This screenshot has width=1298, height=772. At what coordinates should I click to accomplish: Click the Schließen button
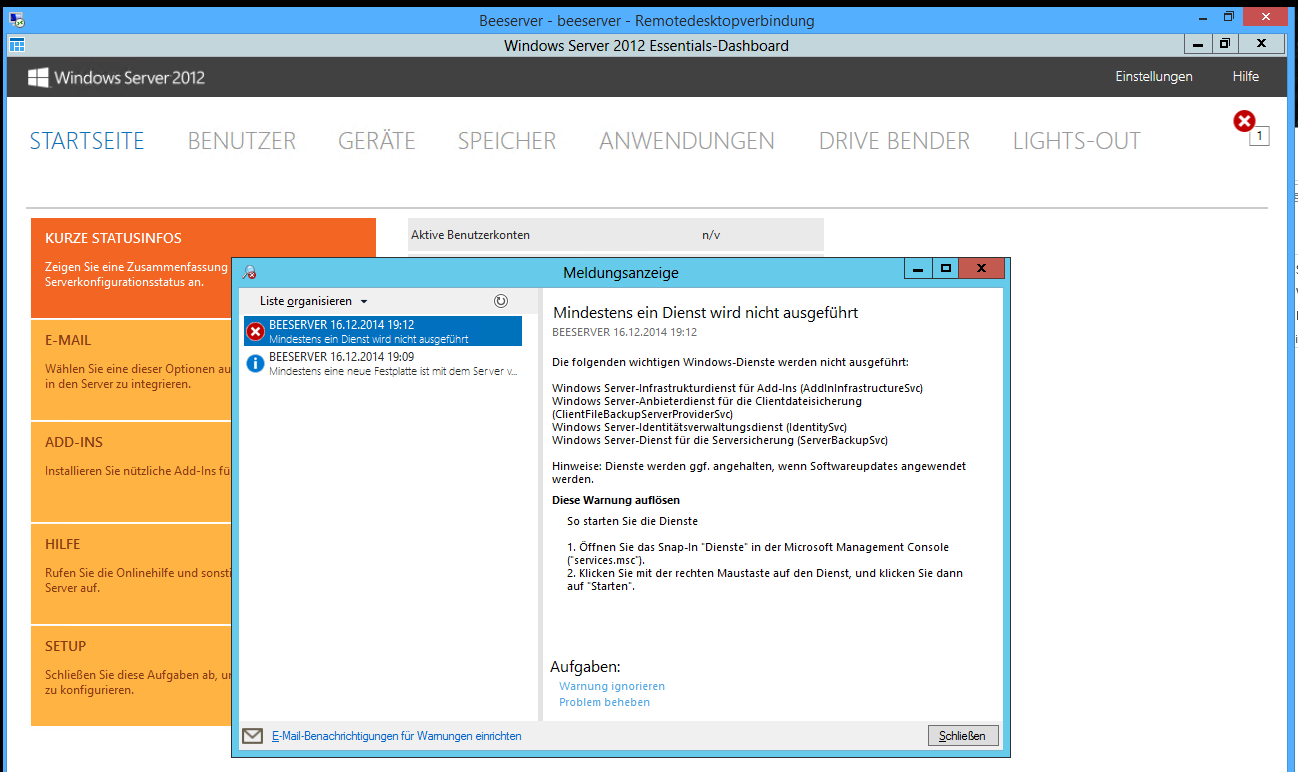point(963,736)
